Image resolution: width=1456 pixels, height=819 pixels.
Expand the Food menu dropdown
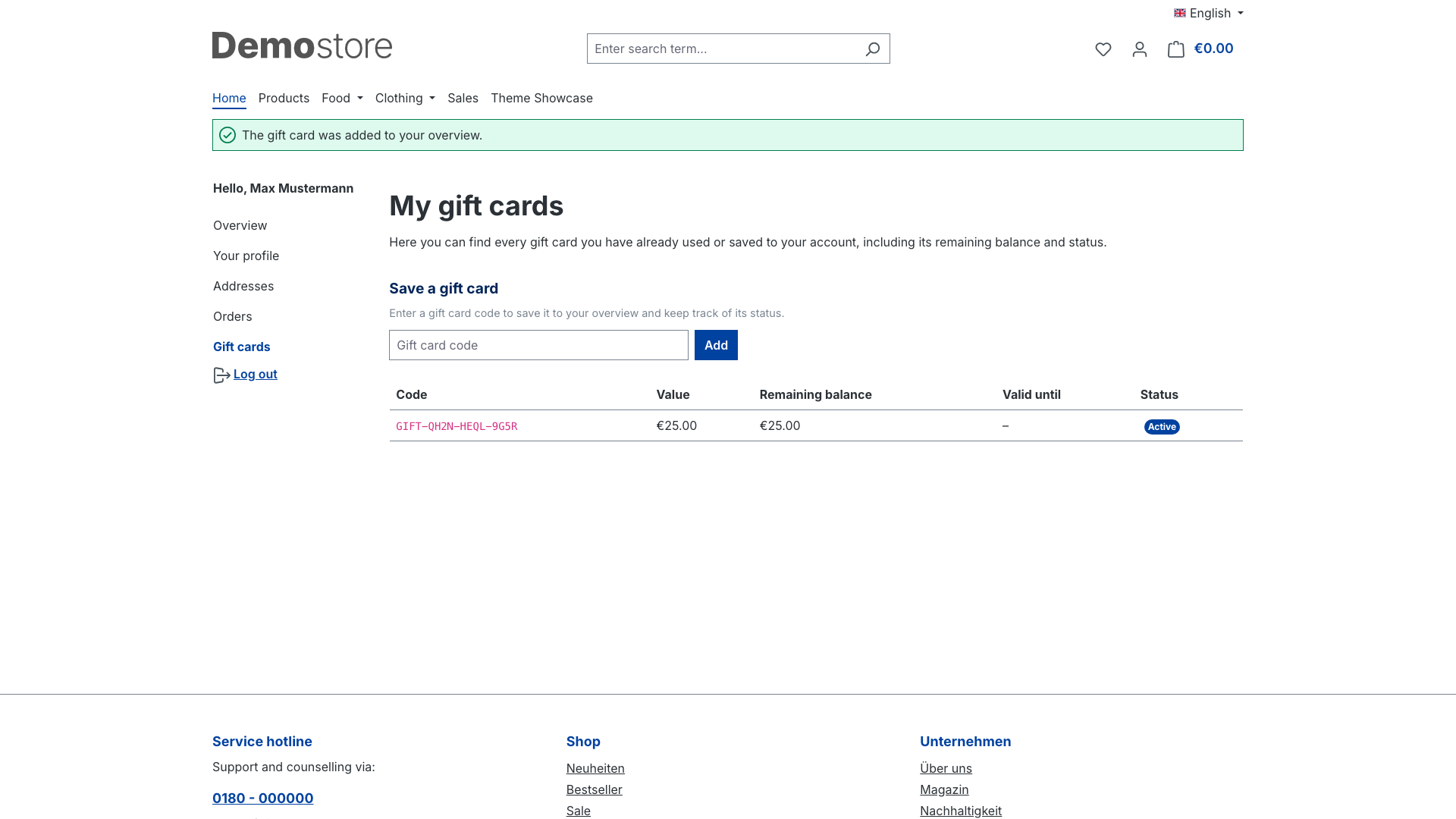[342, 98]
